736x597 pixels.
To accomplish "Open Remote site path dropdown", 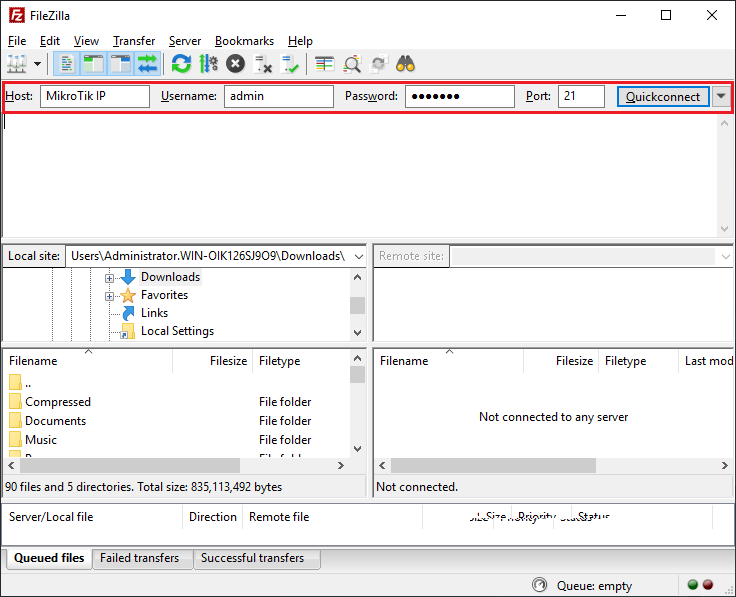I will (726, 256).
